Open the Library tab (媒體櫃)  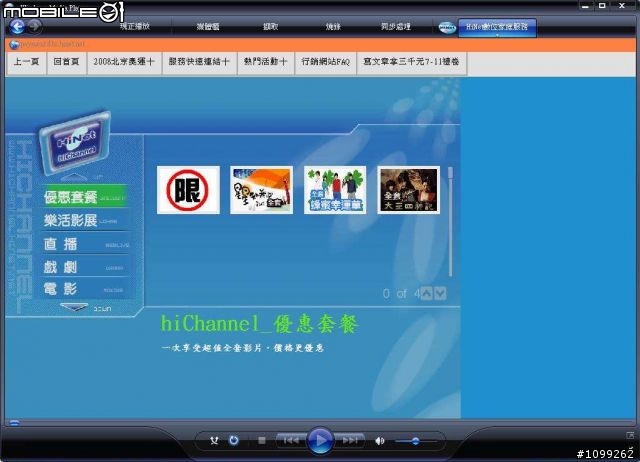[208, 27]
